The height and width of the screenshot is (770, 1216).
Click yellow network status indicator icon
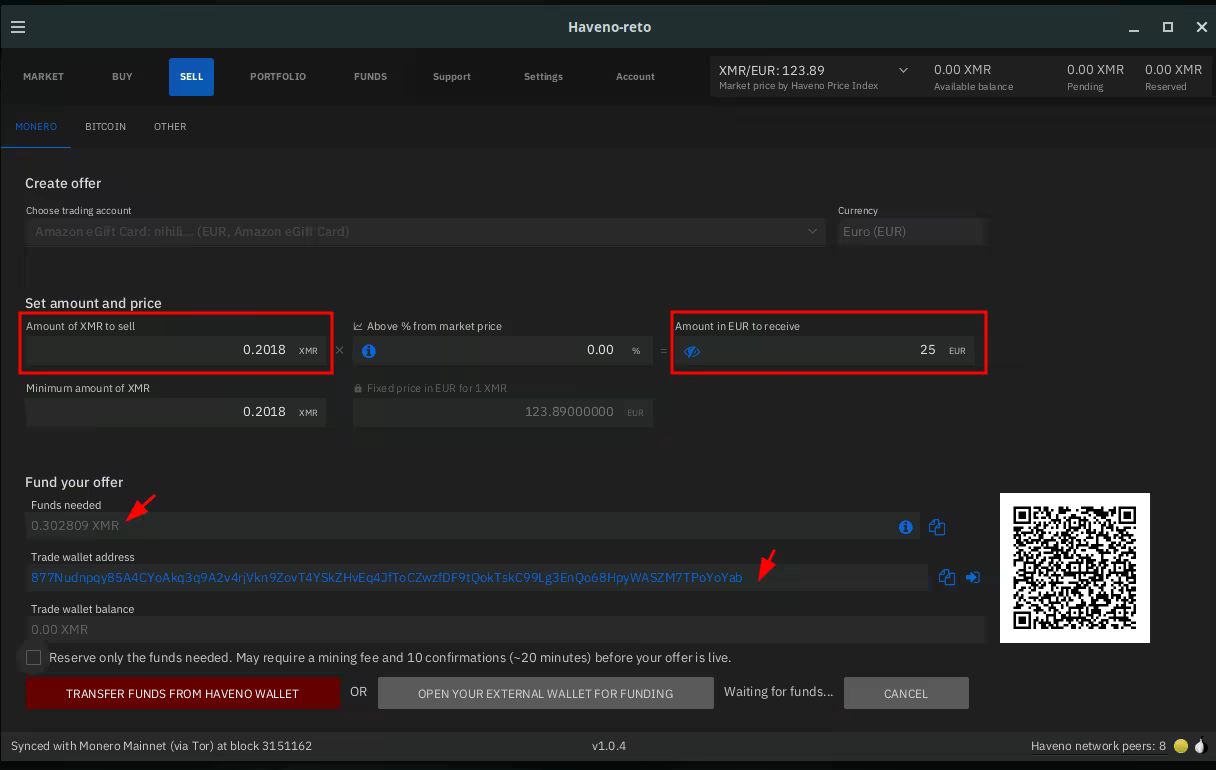tap(1180, 746)
